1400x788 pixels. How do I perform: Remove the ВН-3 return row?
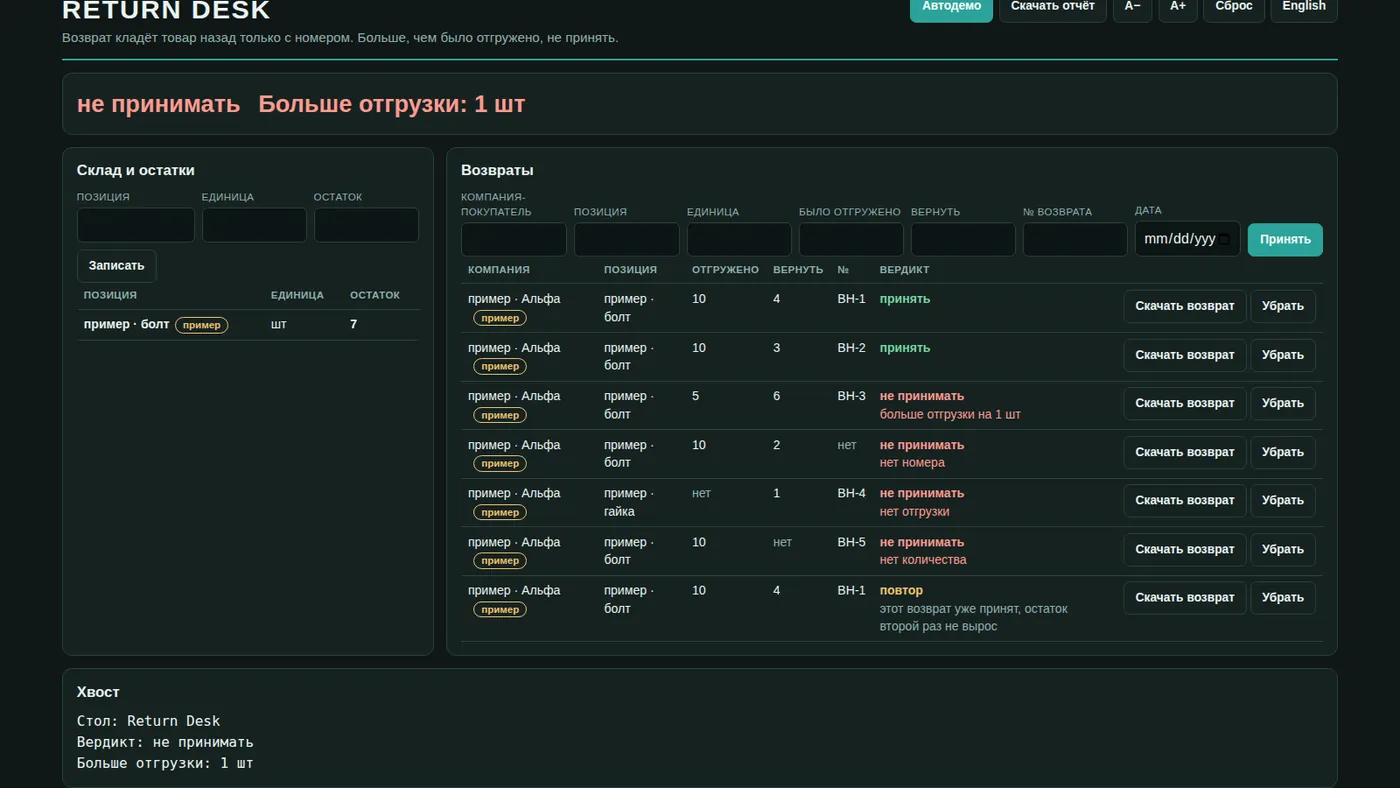point(1283,403)
